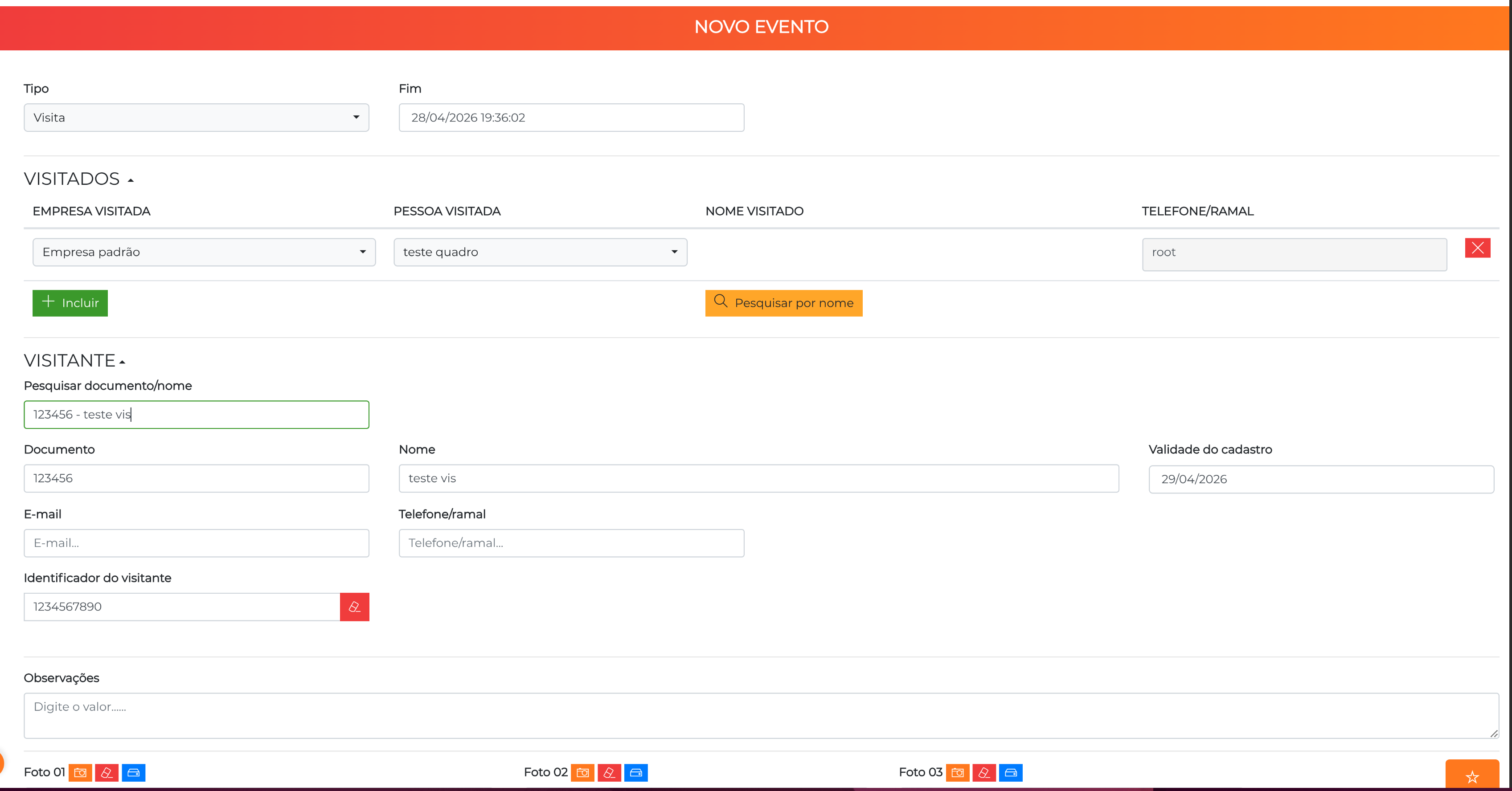Image resolution: width=1512 pixels, height=791 pixels.
Task: Click the Foto 01 label
Action: (x=44, y=772)
